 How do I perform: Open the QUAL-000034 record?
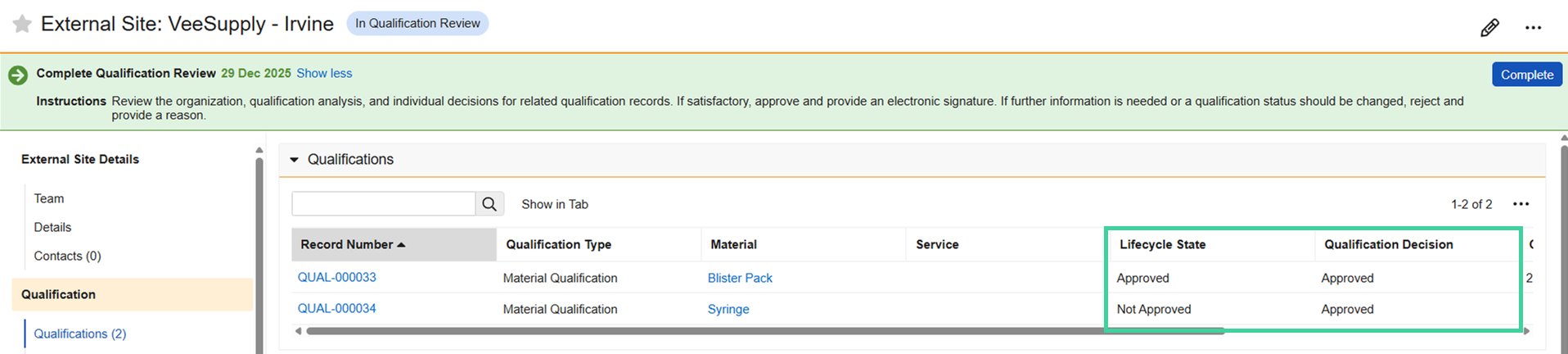point(336,309)
